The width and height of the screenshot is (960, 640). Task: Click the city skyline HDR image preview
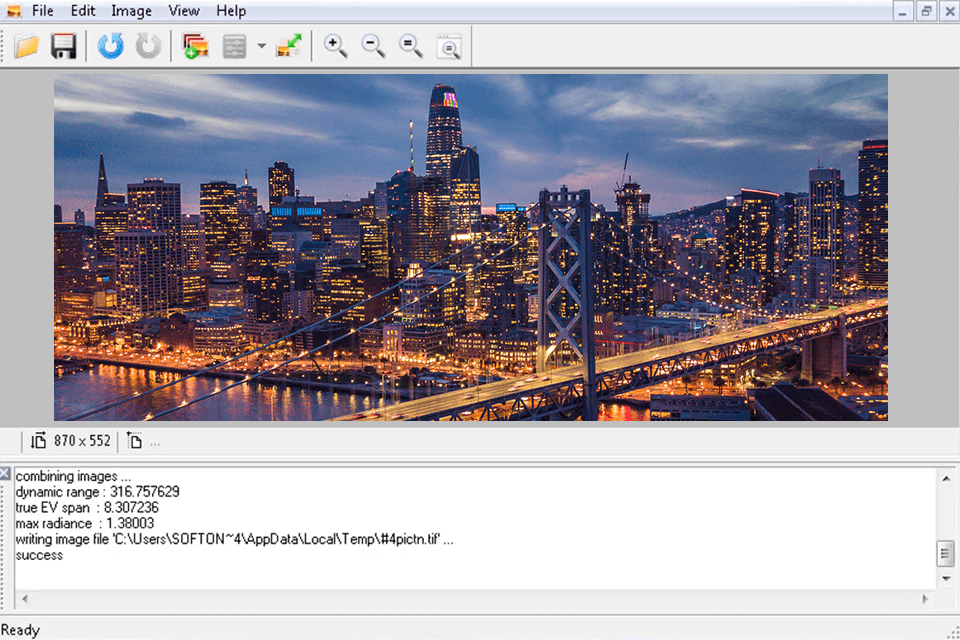[x=471, y=247]
